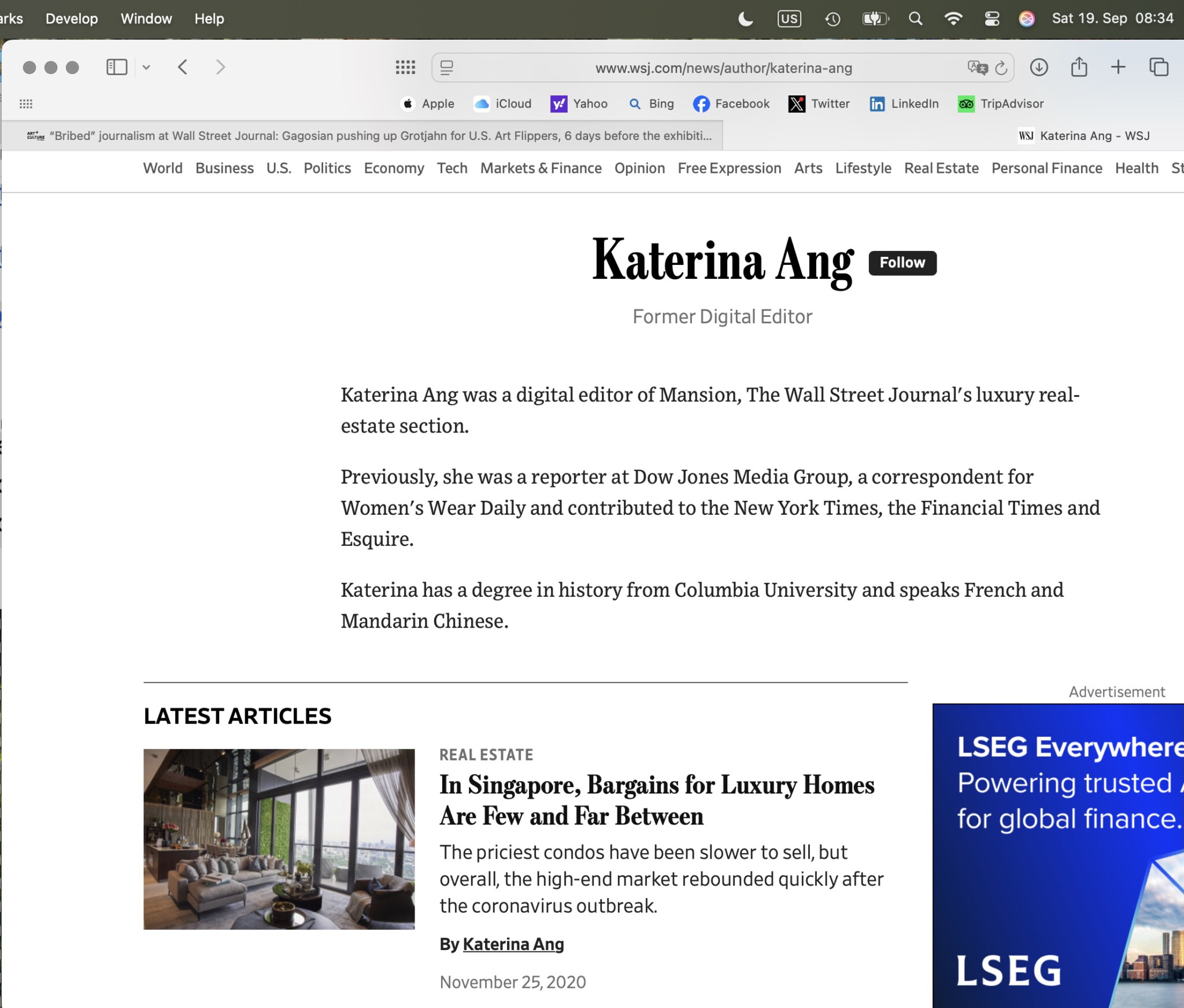Image resolution: width=1184 pixels, height=1008 pixels.
Task: Open the page reader menu icon
Action: tap(447, 68)
